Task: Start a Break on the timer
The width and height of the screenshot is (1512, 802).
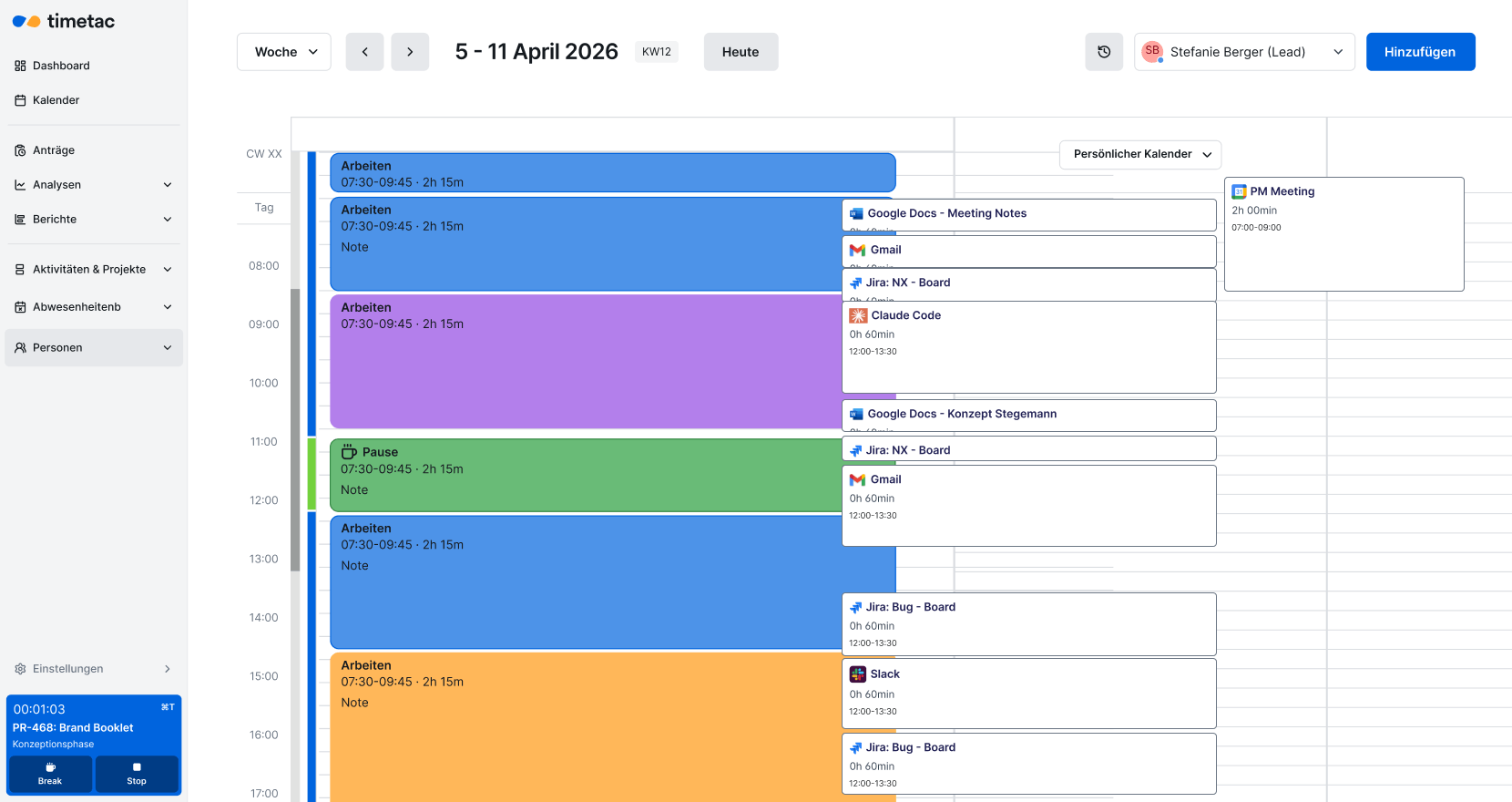Action: pyautogui.click(x=50, y=774)
